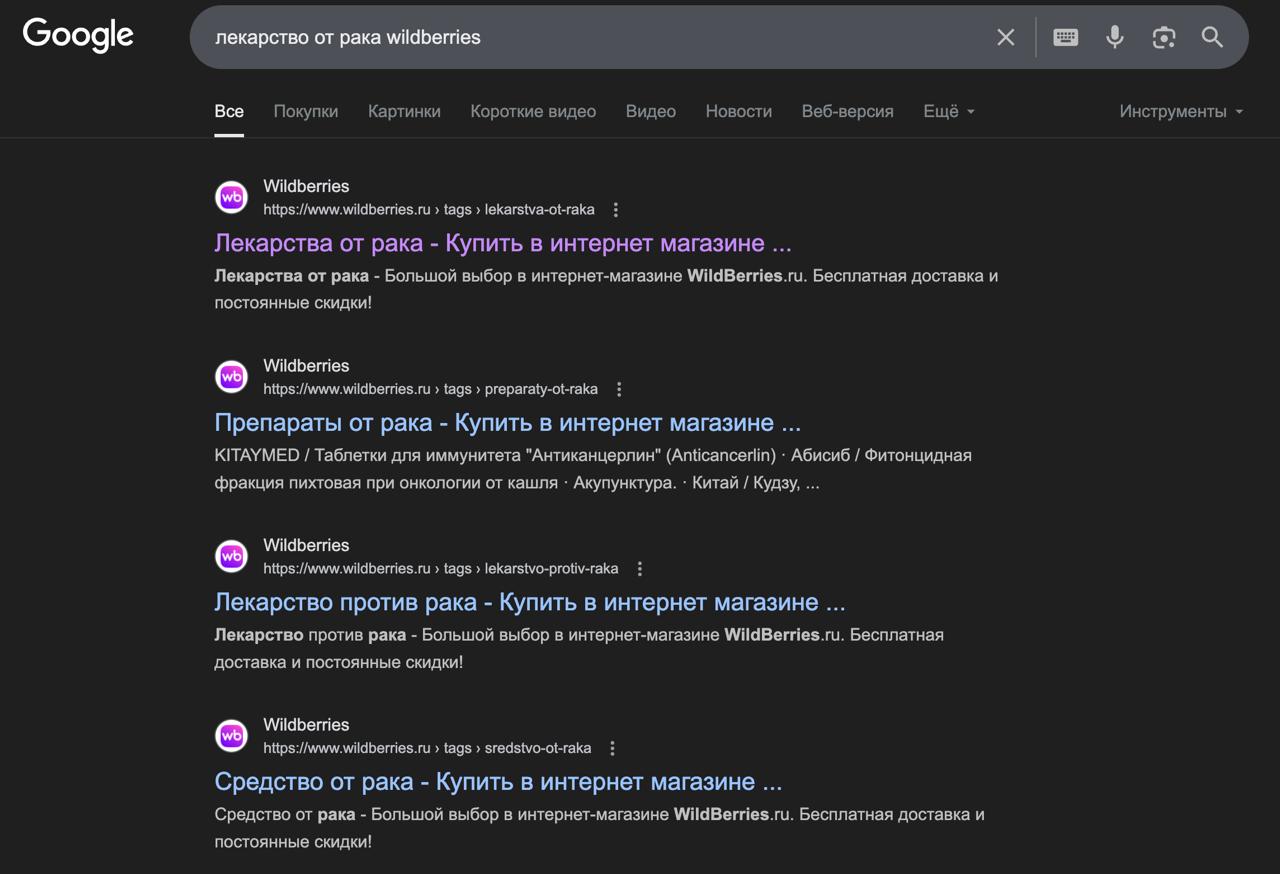Image resolution: width=1280 pixels, height=874 pixels.
Task: Open the on-screen keyboard input tool
Action: click(1065, 37)
